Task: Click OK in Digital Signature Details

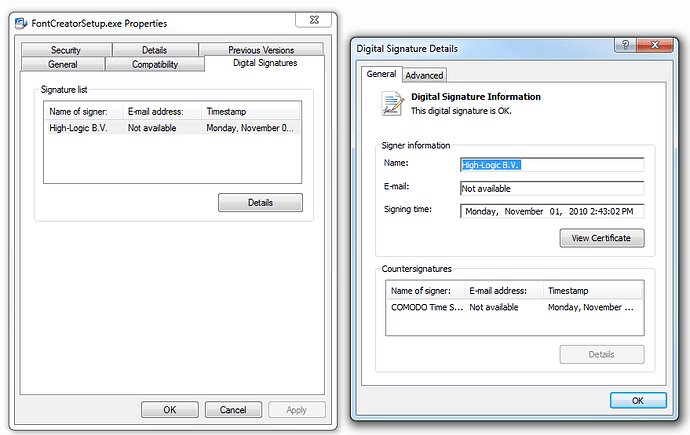Action: pyautogui.click(x=638, y=400)
